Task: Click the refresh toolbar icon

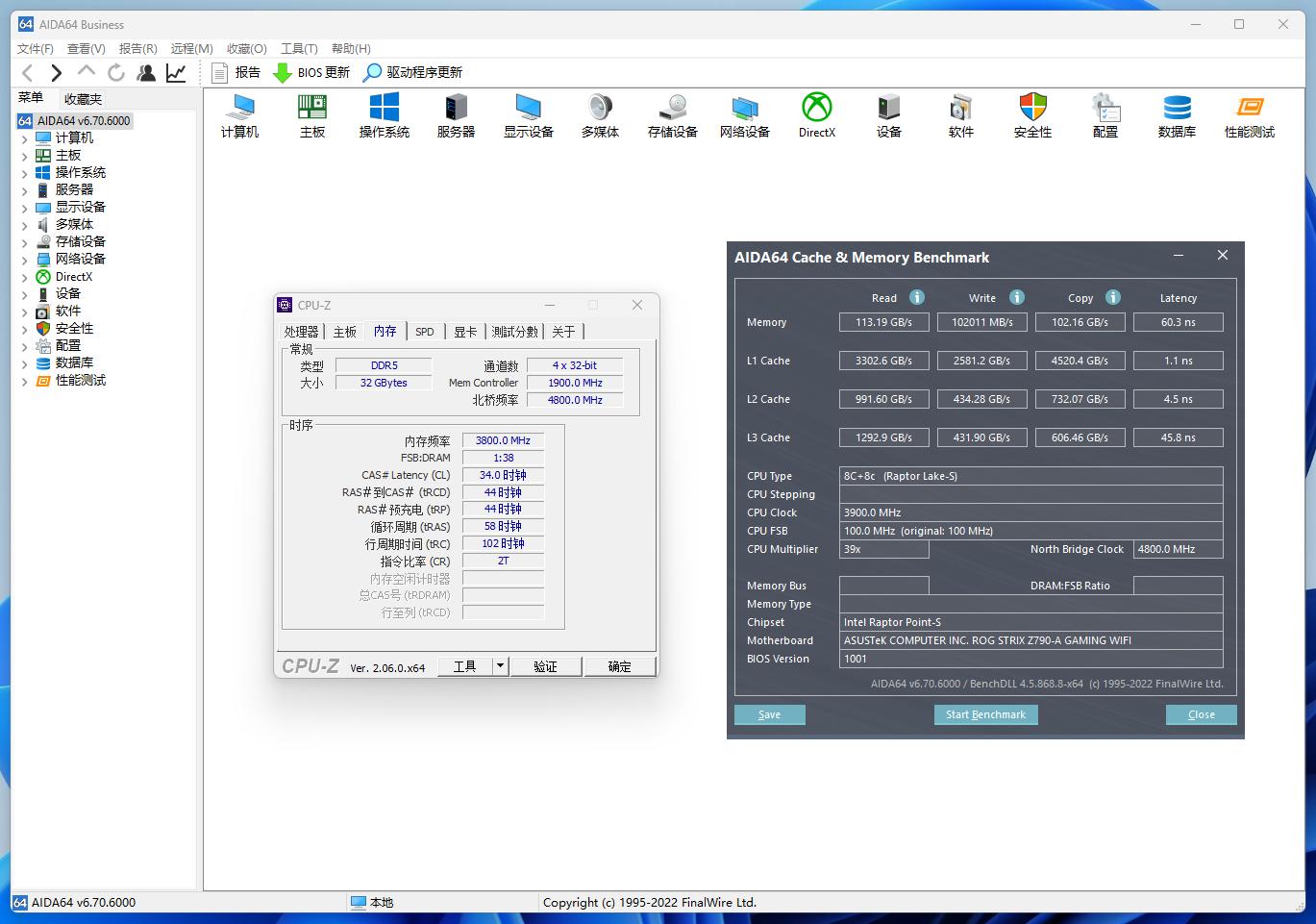Action: pos(116,72)
